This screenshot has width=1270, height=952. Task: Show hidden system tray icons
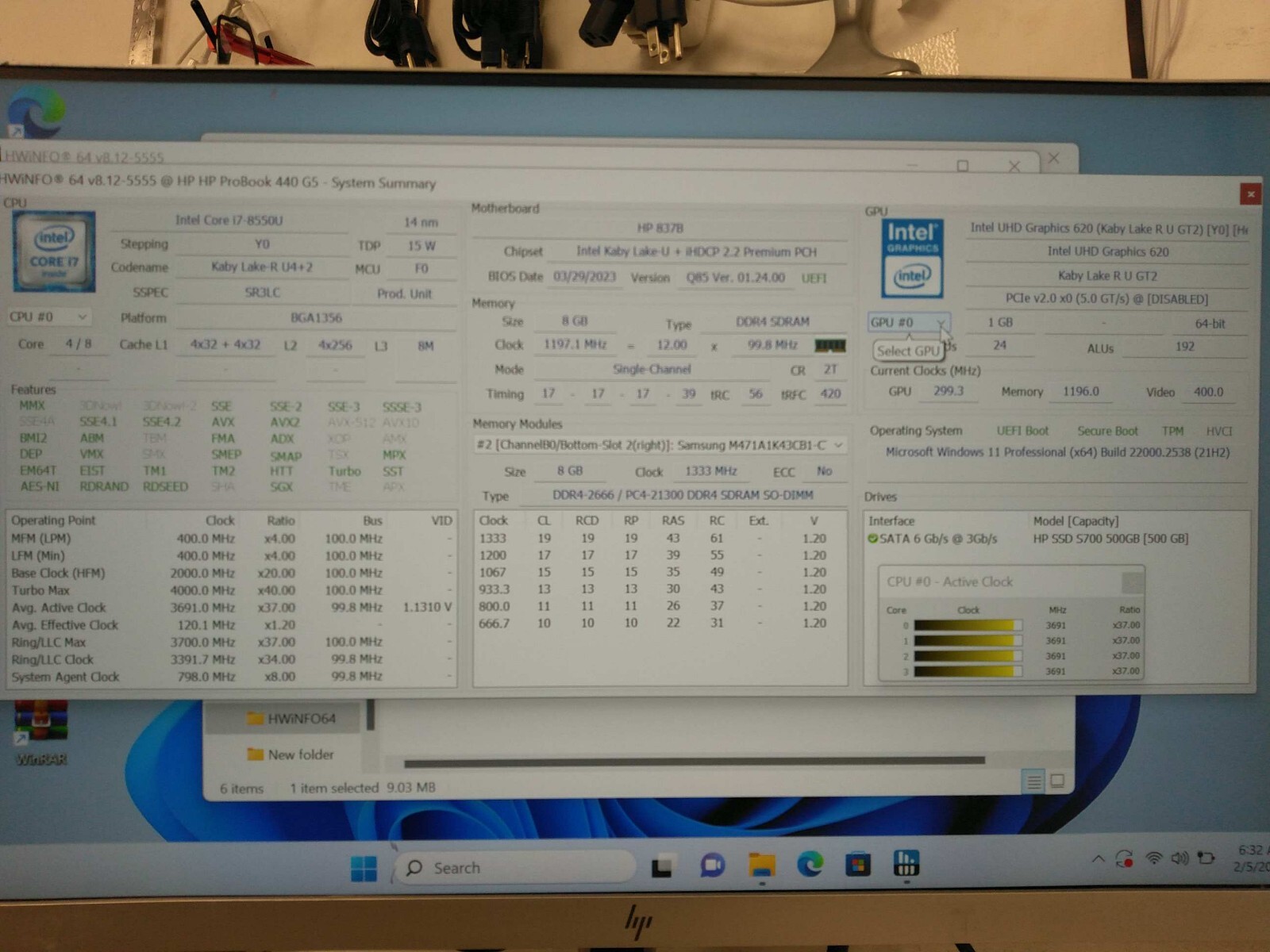tap(1099, 859)
